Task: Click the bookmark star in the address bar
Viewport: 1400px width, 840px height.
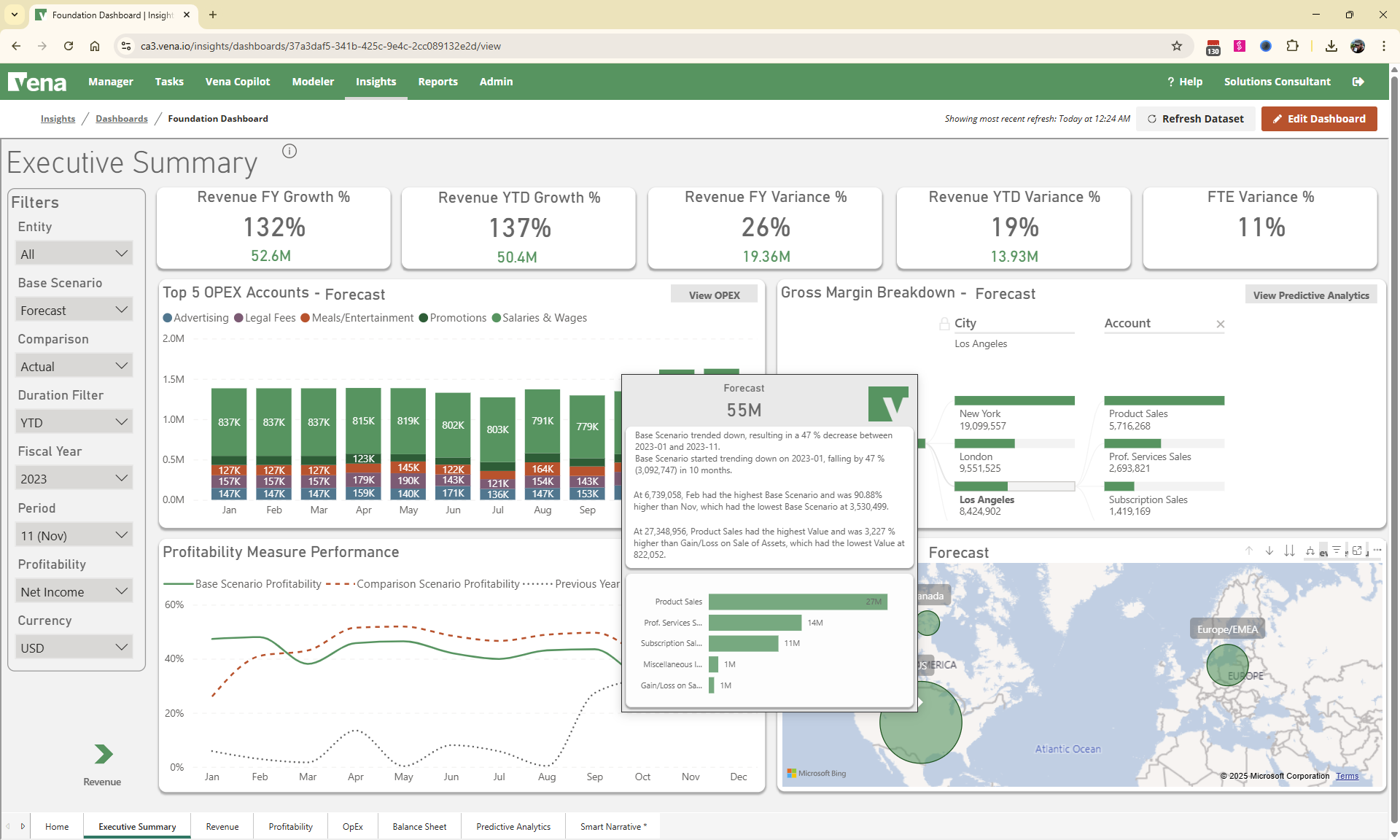Action: point(1176,45)
